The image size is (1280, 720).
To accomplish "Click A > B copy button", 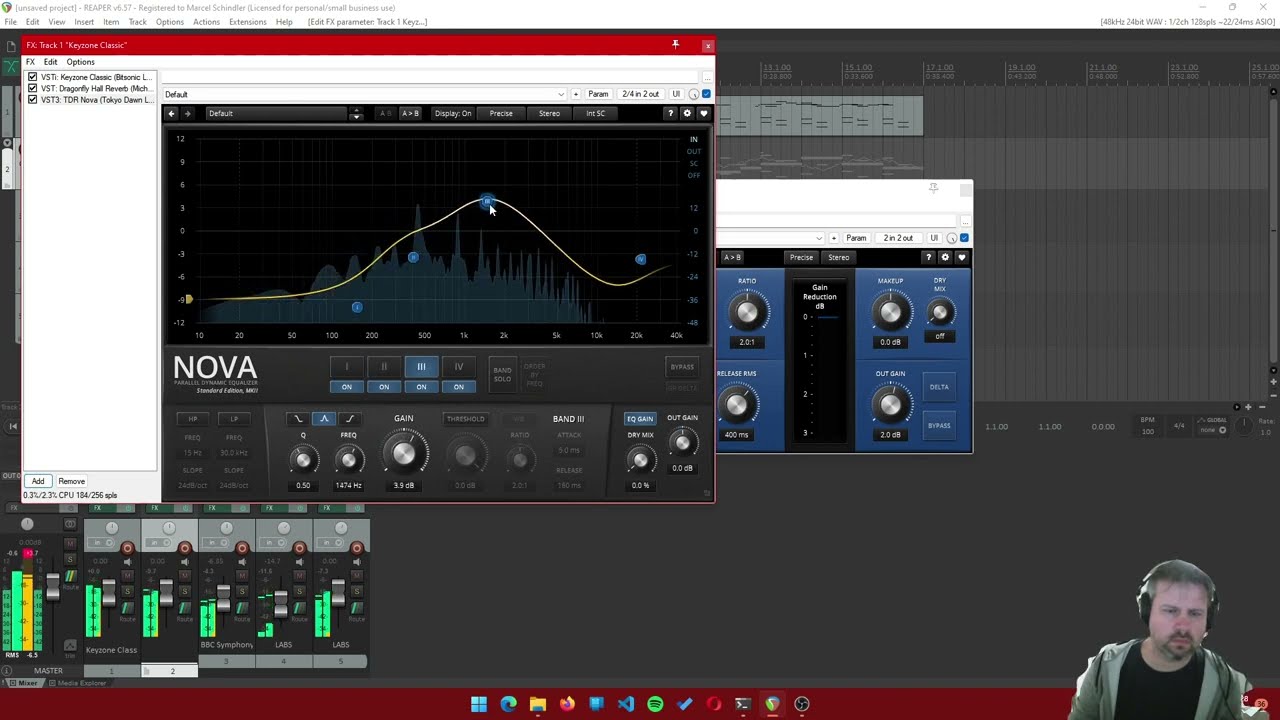I will (x=410, y=113).
